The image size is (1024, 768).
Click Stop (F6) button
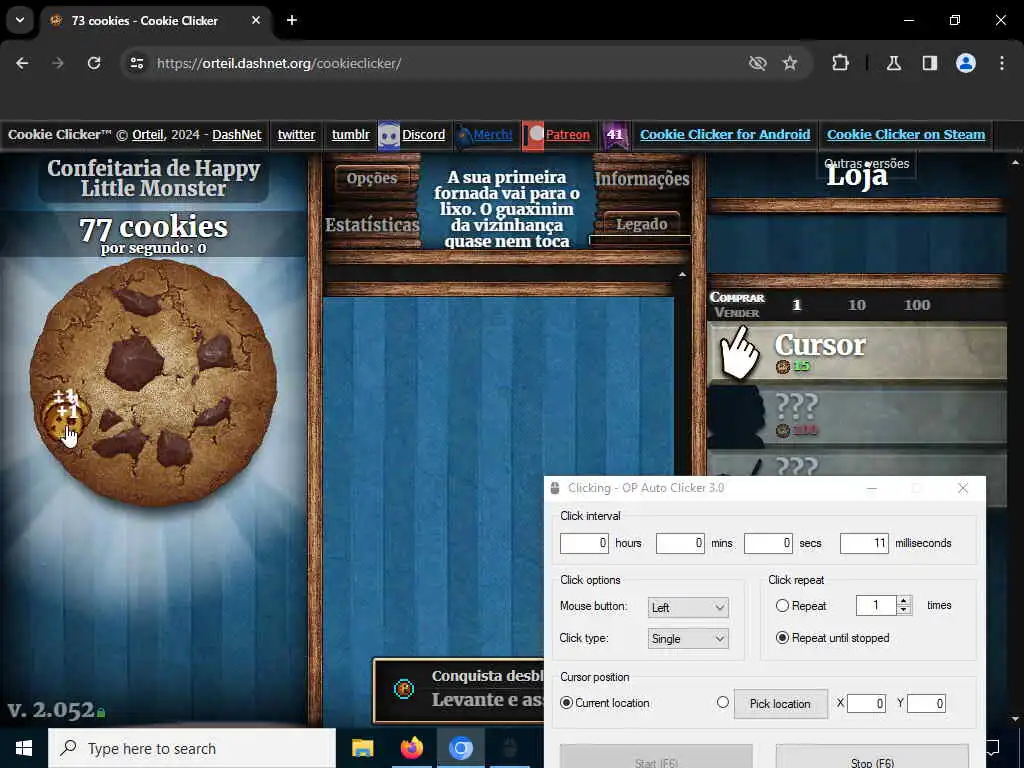pos(872,757)
